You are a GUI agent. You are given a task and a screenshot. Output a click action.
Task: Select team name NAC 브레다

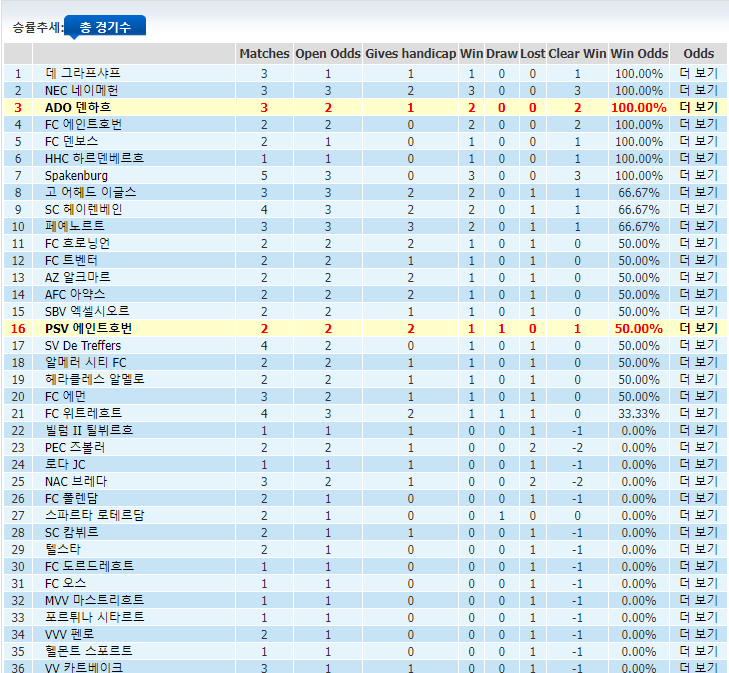point(76,482)
